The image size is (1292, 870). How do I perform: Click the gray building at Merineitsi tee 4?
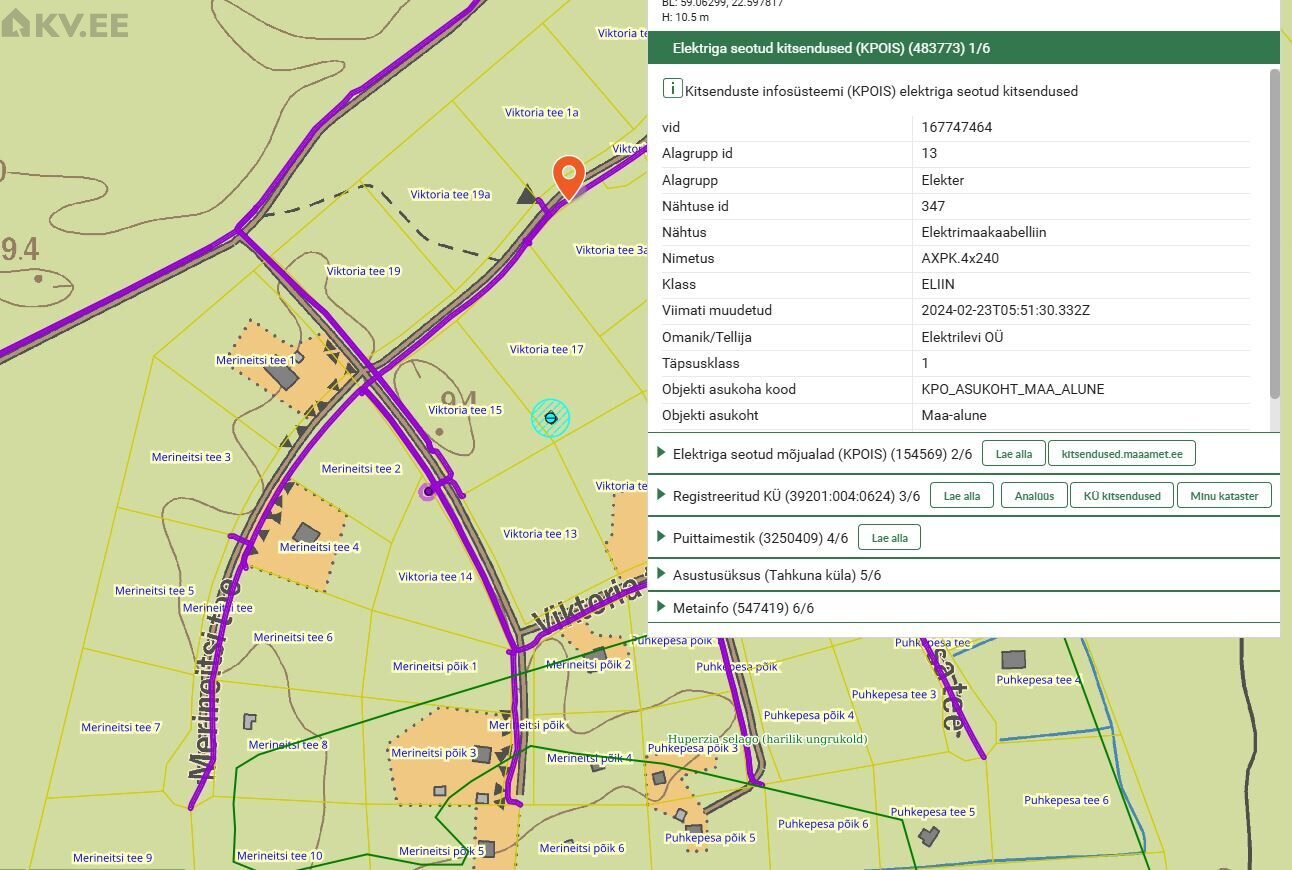pos(306,533)
